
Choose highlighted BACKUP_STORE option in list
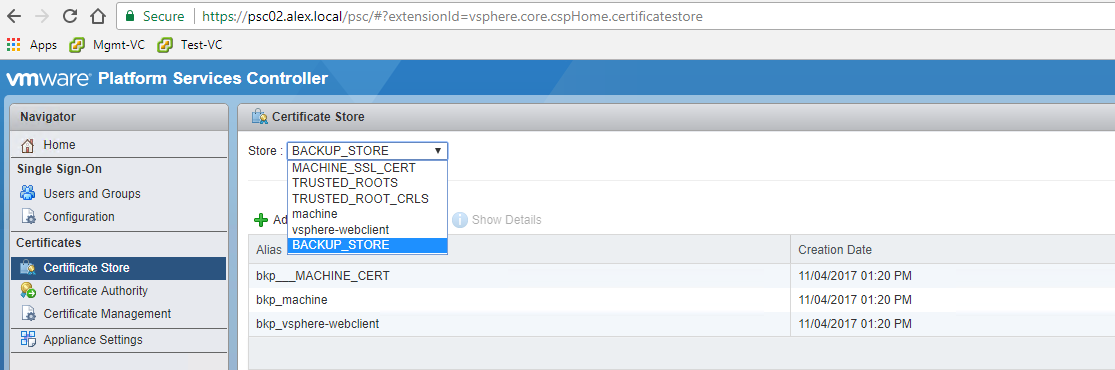(x=368, y=245)
